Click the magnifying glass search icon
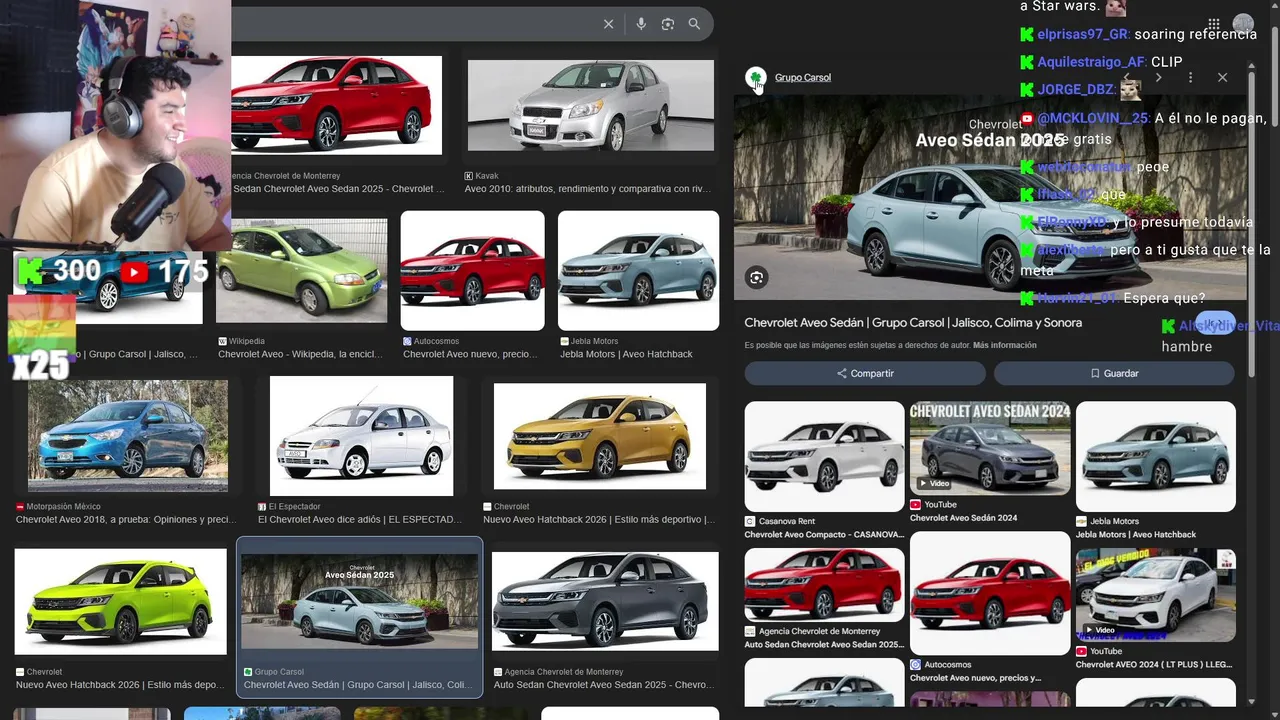The width and height of the screenshot is (1280, 720). 694,24
